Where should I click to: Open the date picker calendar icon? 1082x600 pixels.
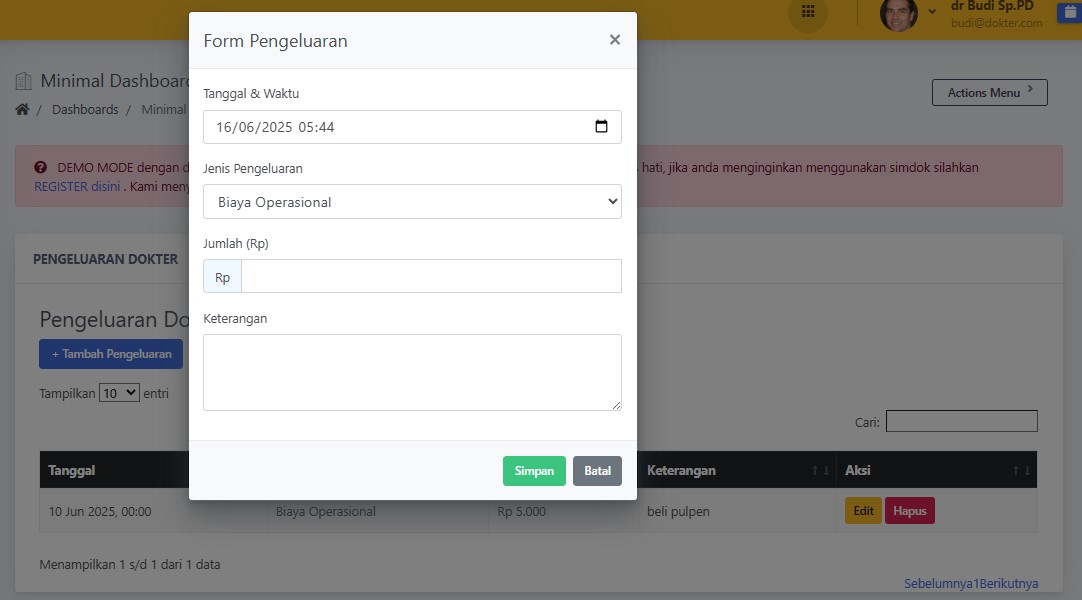(601, 127)
